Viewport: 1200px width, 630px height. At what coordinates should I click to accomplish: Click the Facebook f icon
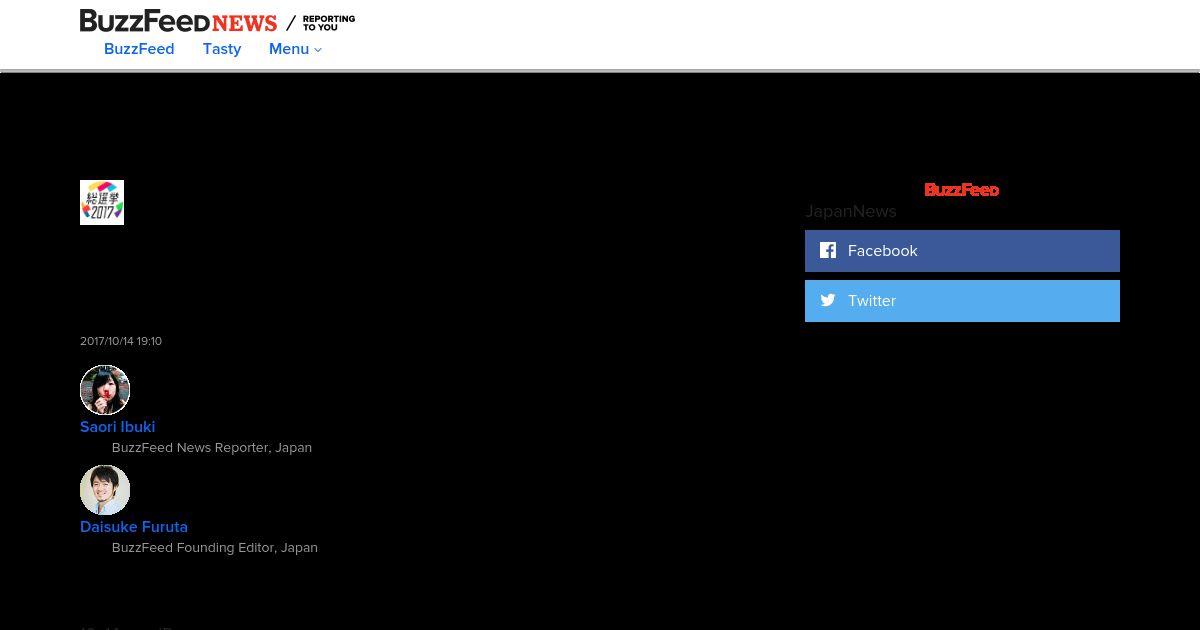pyautogui.click(x=828, y=250)
